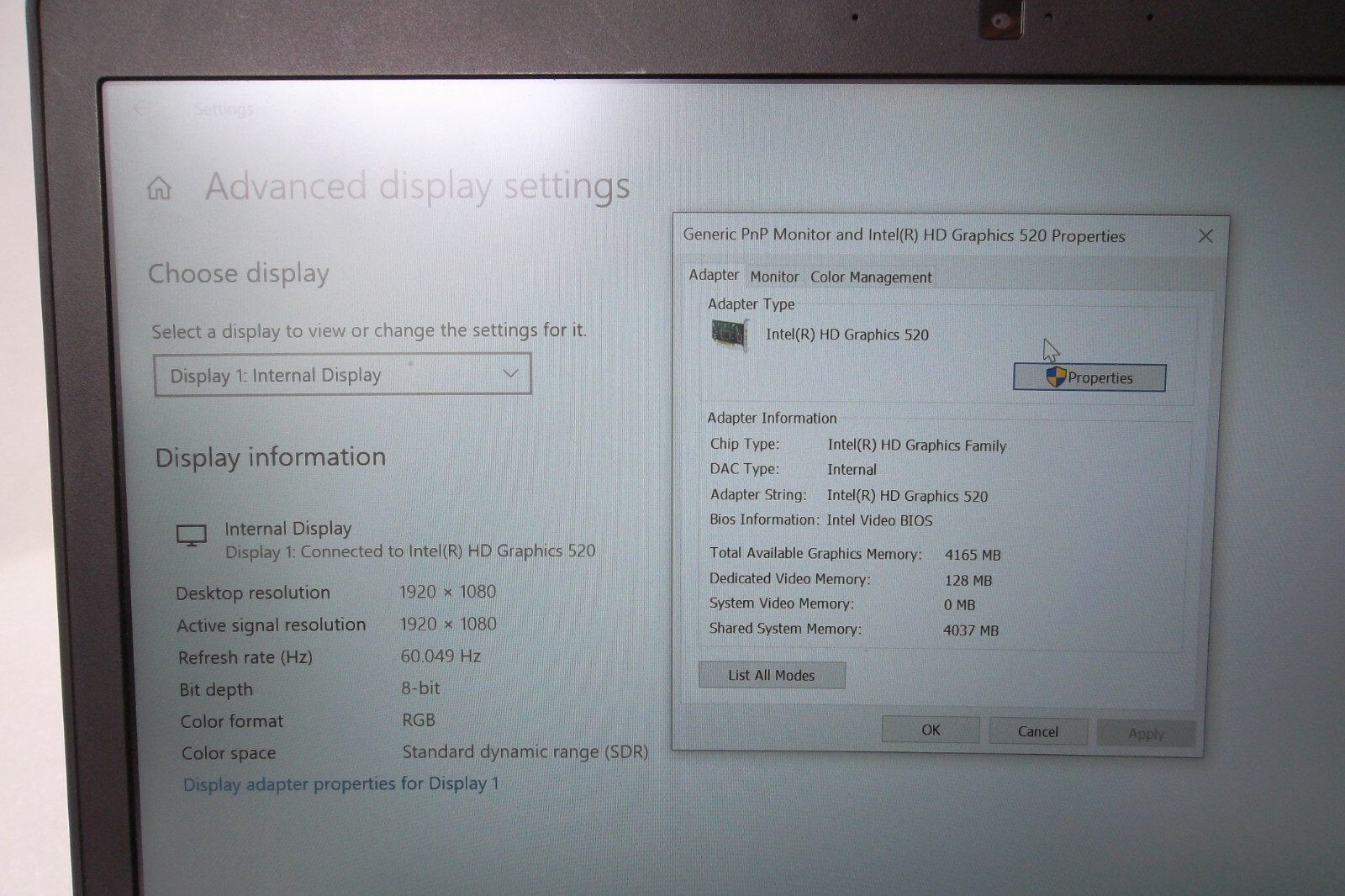
Task: Click the Dedicated Video Memory value 128 MB
Action: (968, 580)
